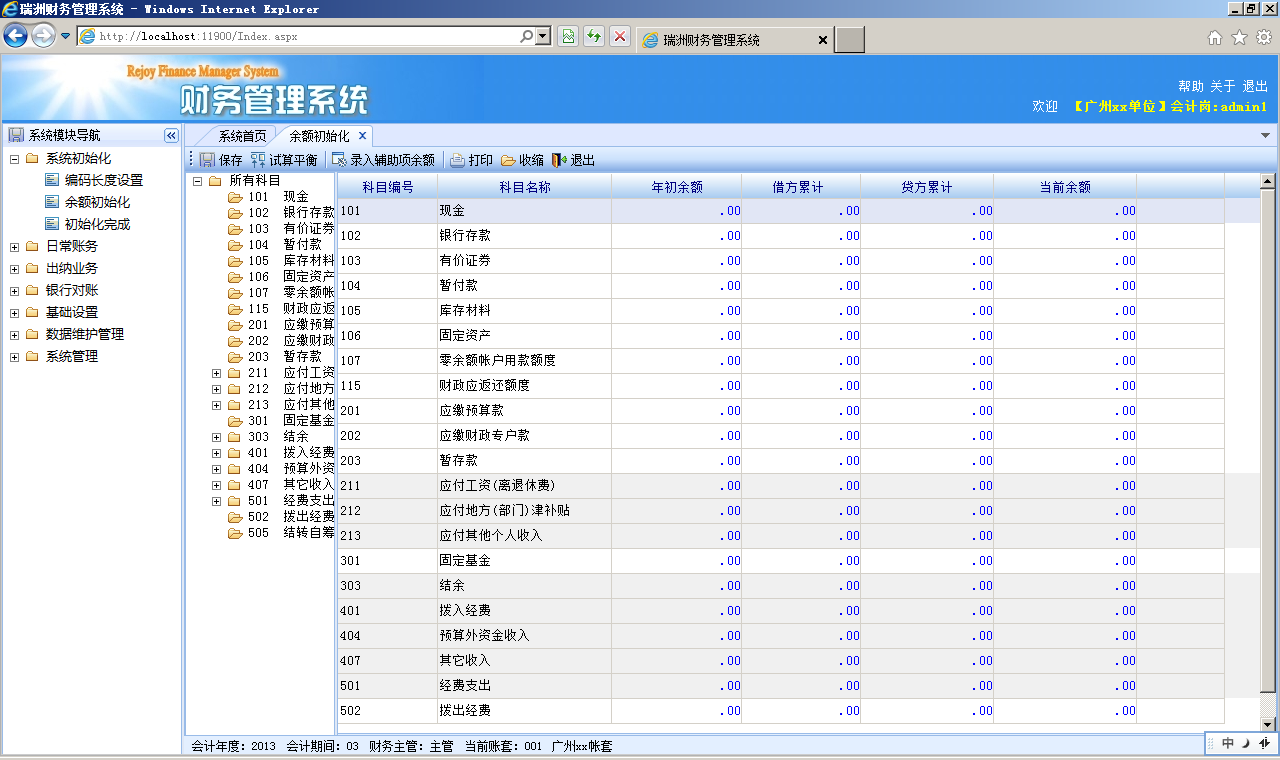Open the browser tools gear icon

[1264, 37]
